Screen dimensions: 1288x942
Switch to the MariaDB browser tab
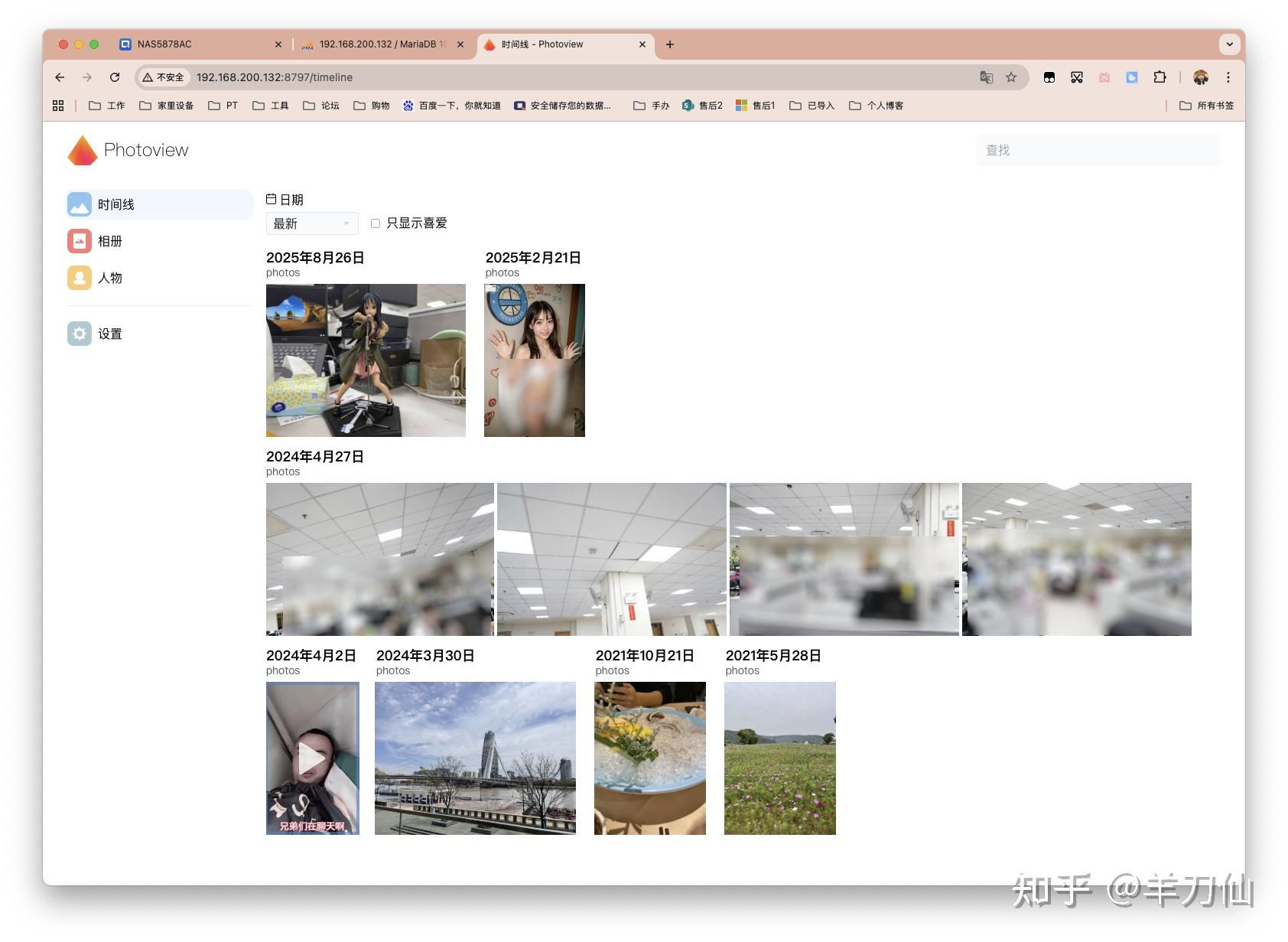(376, 44)
